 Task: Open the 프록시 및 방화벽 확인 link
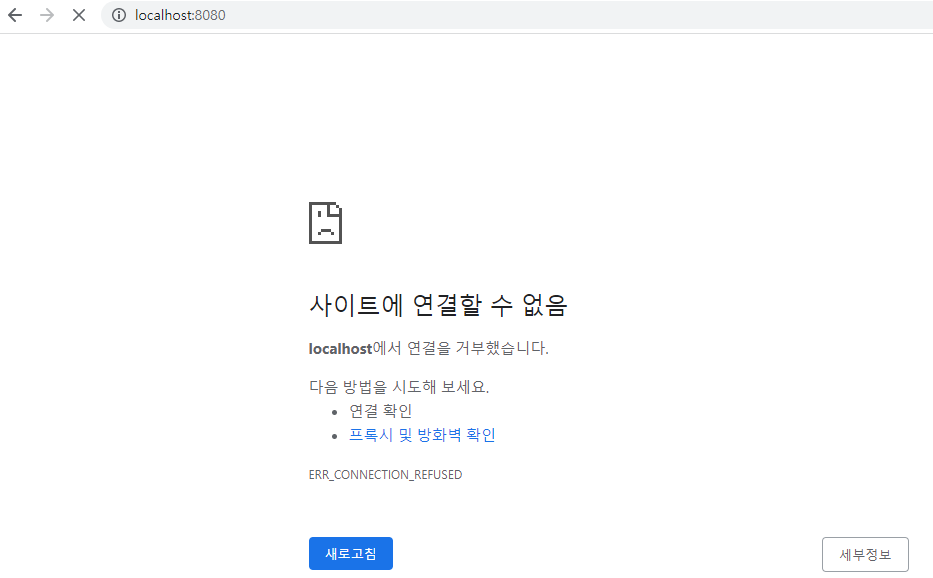422,435
